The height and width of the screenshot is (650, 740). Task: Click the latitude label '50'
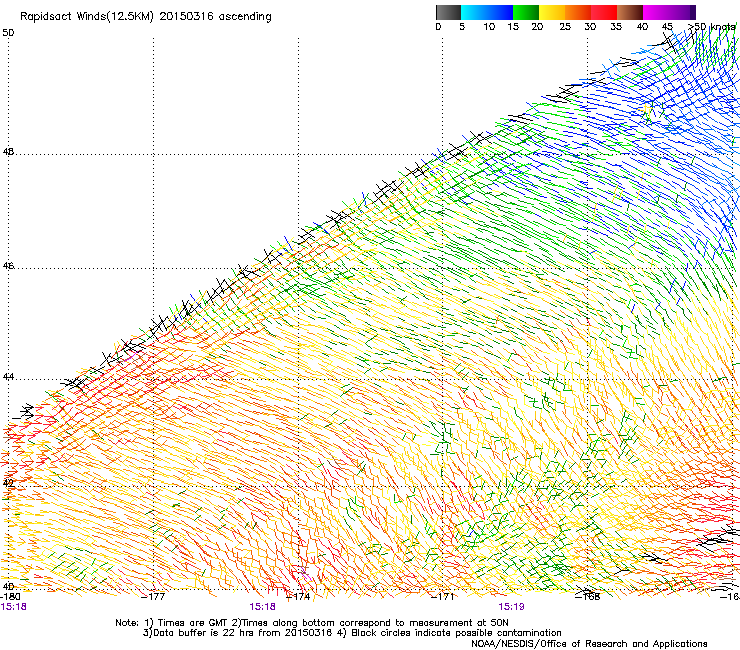[8, 33]
